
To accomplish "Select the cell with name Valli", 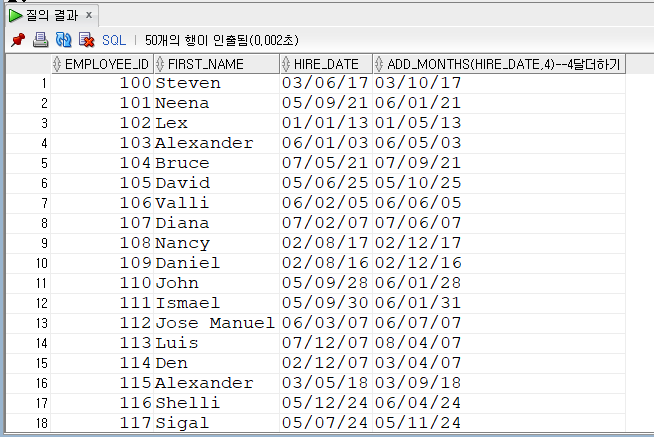I will (x=216, y=203).
